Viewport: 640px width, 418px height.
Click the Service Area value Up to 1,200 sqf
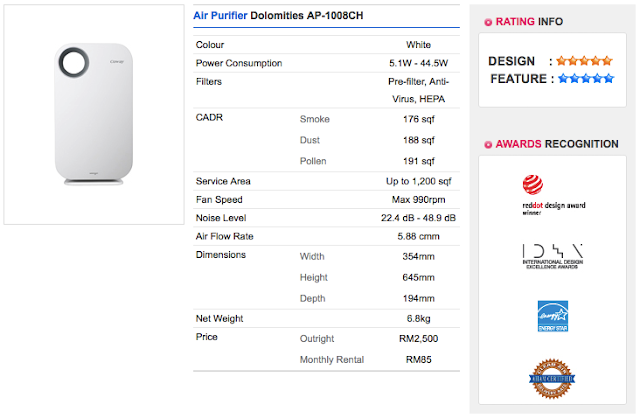[418, 181]
